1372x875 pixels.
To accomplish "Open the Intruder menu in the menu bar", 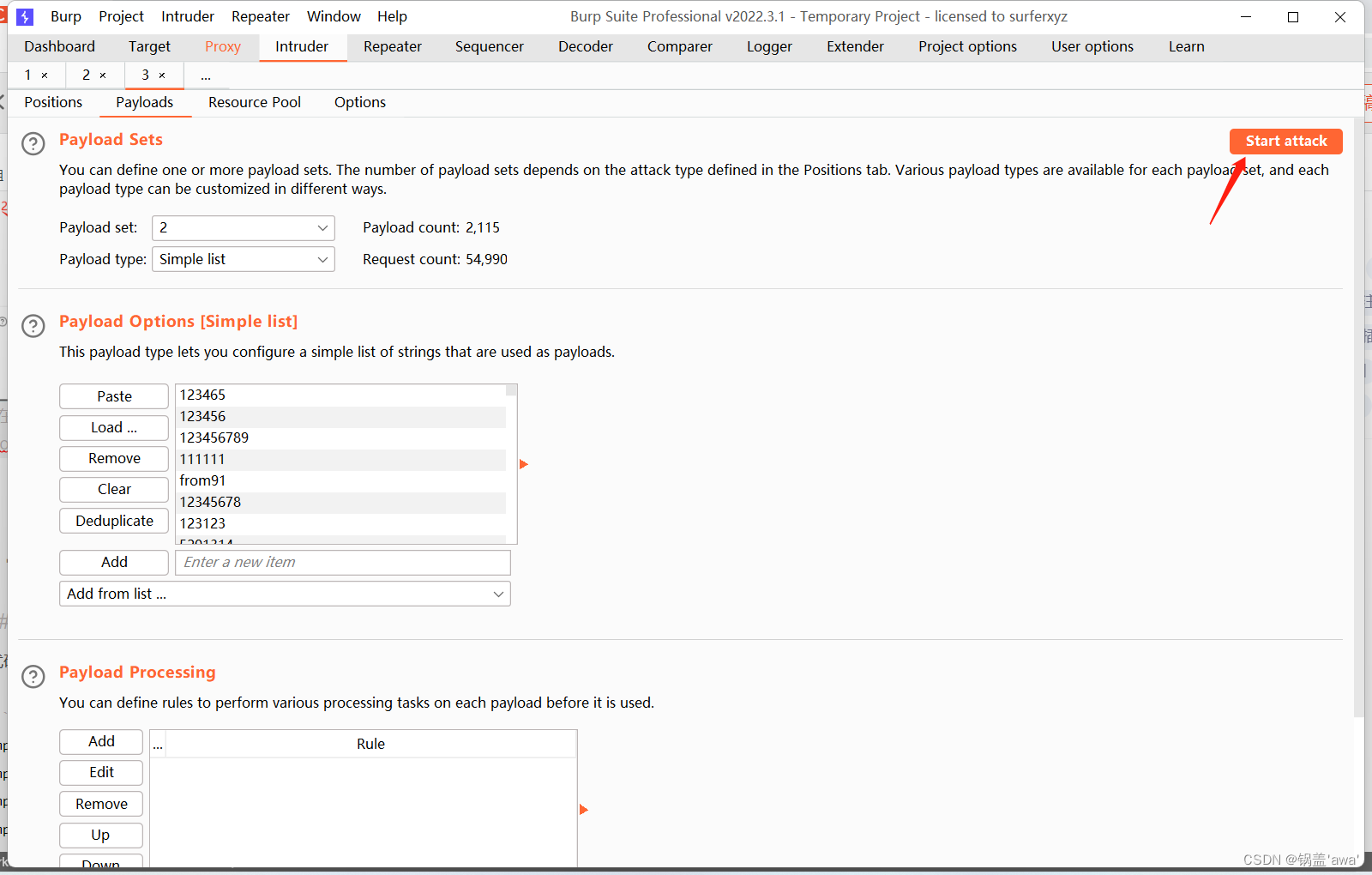I will point(188,16).
